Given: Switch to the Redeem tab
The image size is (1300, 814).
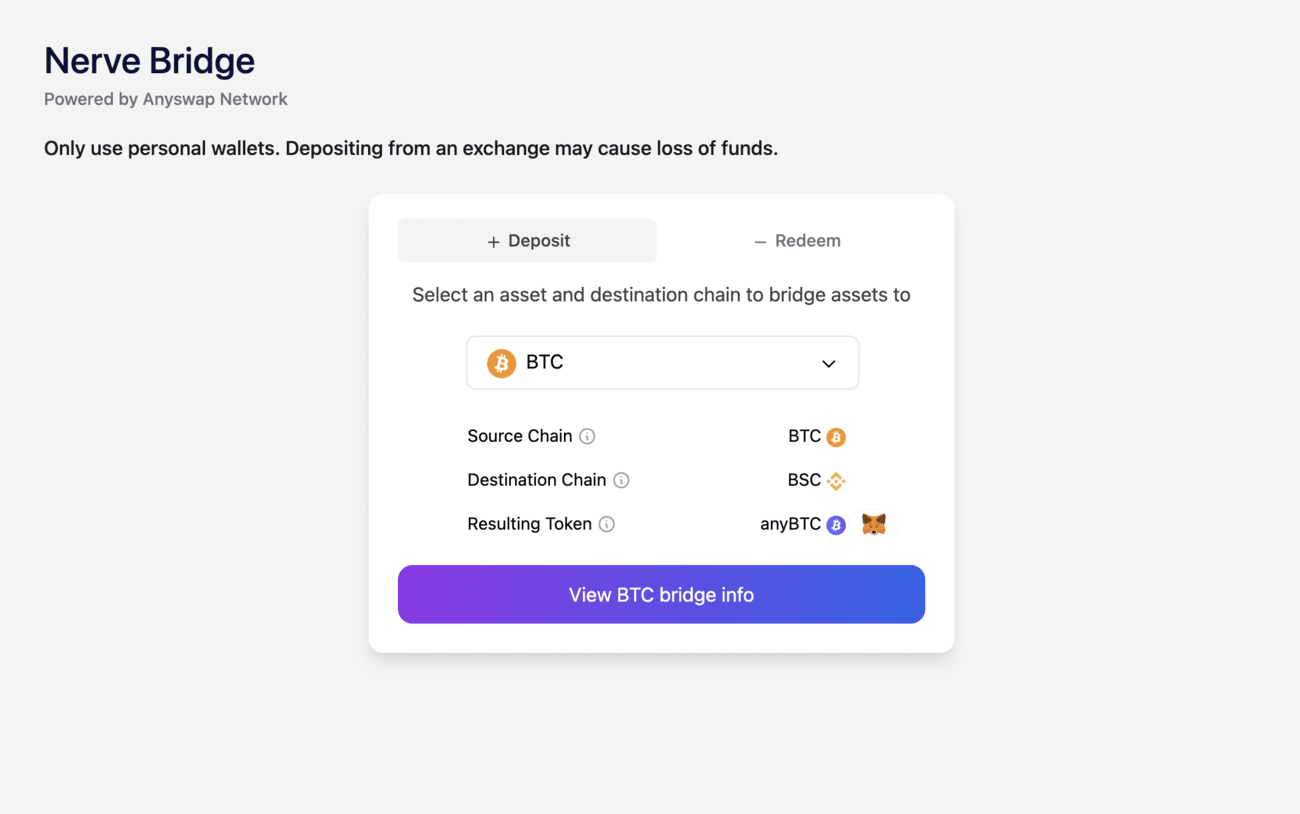Looking at the screenshot, I should pyautogui.click(x=796, y=240).
